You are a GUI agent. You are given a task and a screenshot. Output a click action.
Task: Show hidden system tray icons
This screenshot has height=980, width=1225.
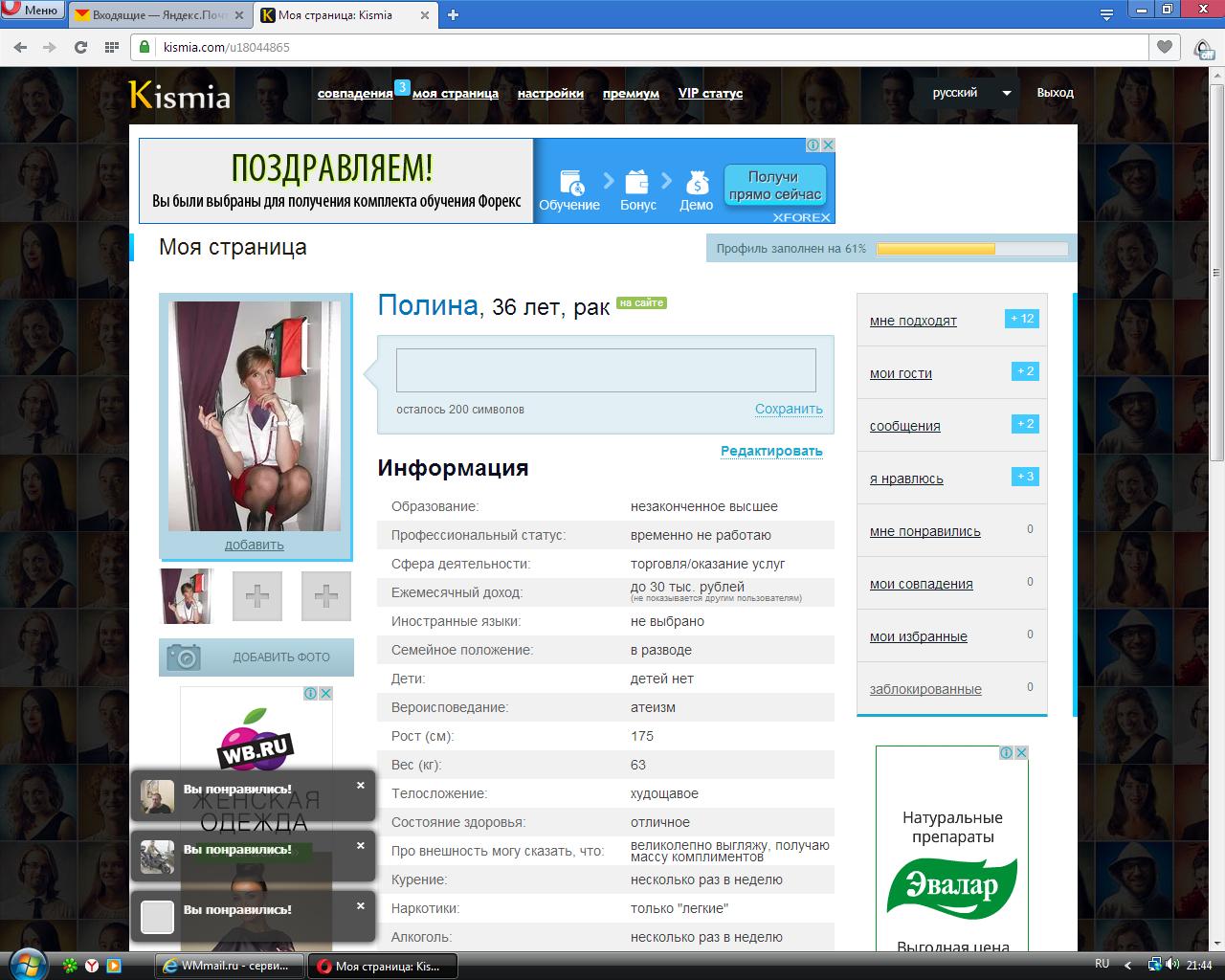tap(1127, 966)
